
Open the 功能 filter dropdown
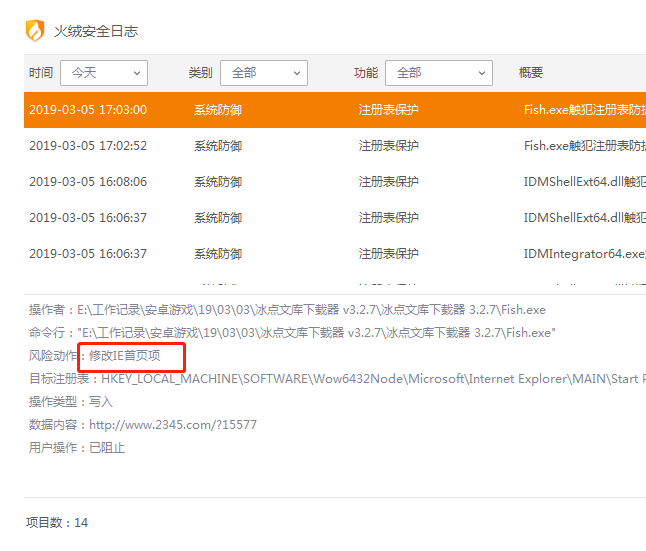438,73
